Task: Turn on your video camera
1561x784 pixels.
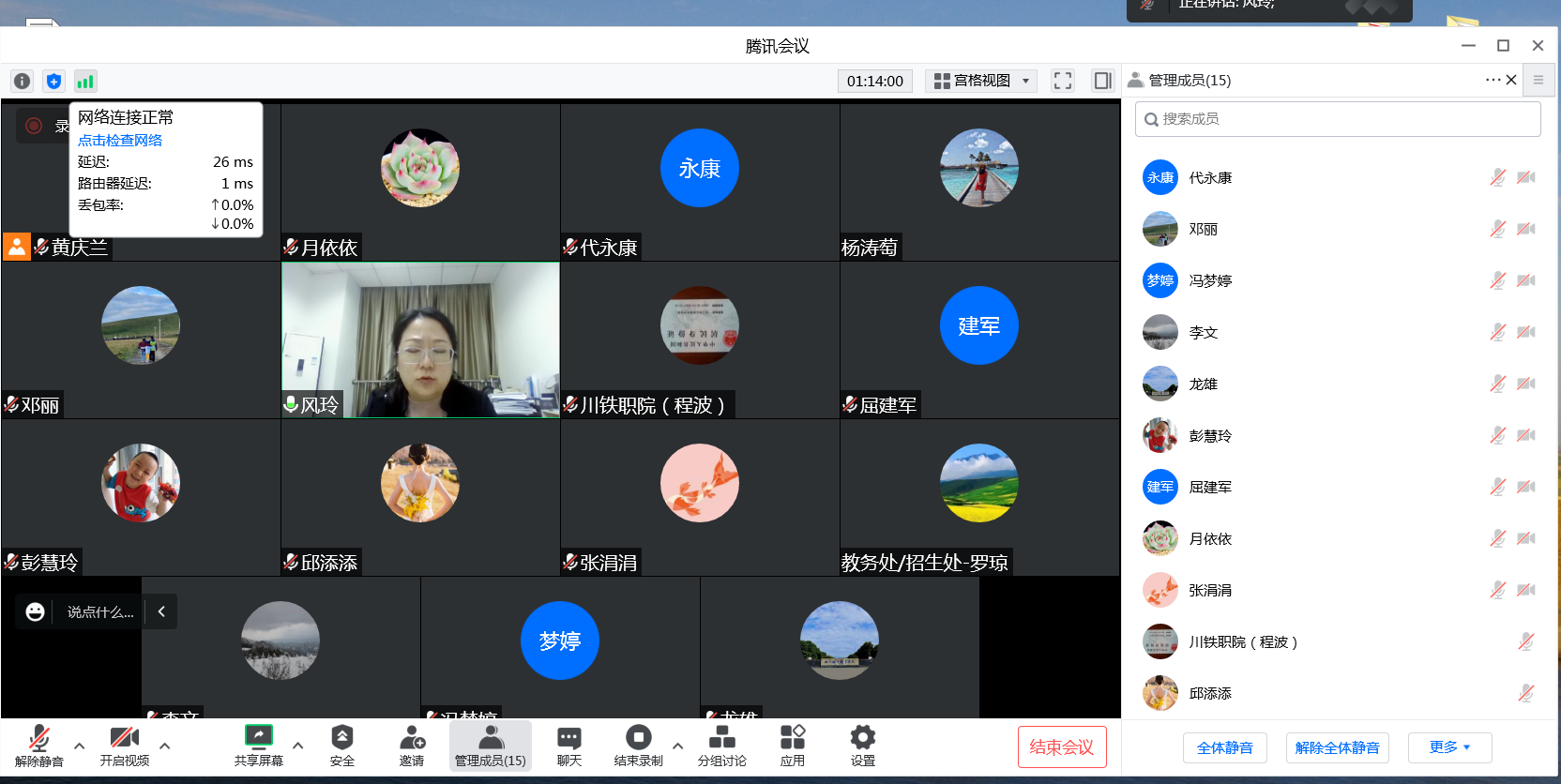Action: [x=124, y=746]
